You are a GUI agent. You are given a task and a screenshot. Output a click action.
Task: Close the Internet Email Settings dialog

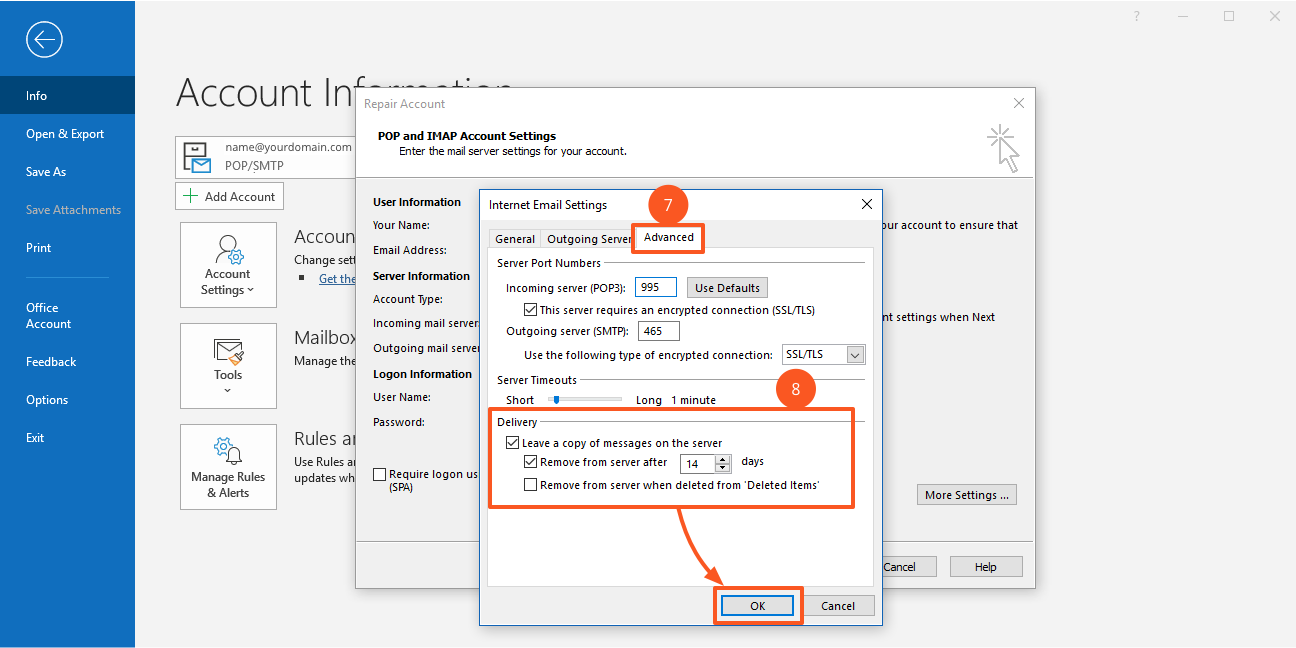(867, 204)
